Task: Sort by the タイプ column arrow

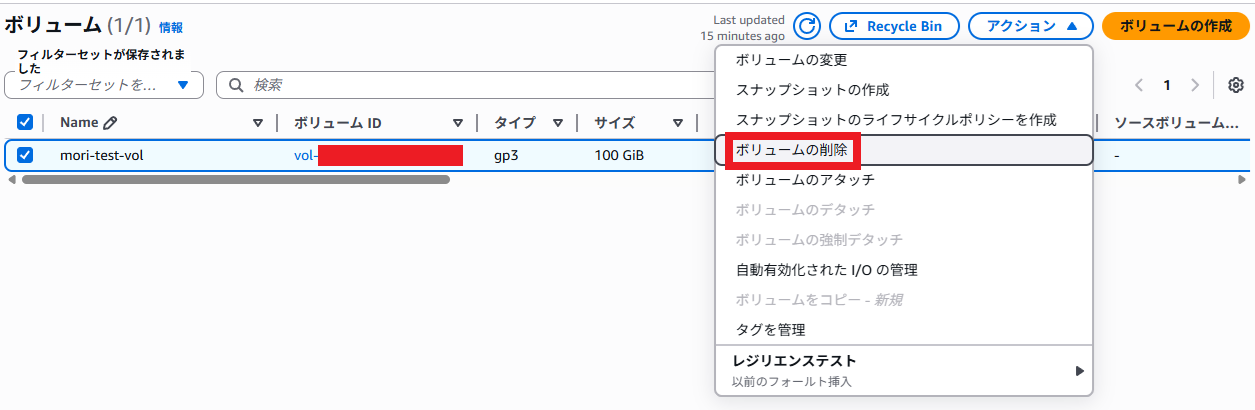Action: click(x=558, y=123)
